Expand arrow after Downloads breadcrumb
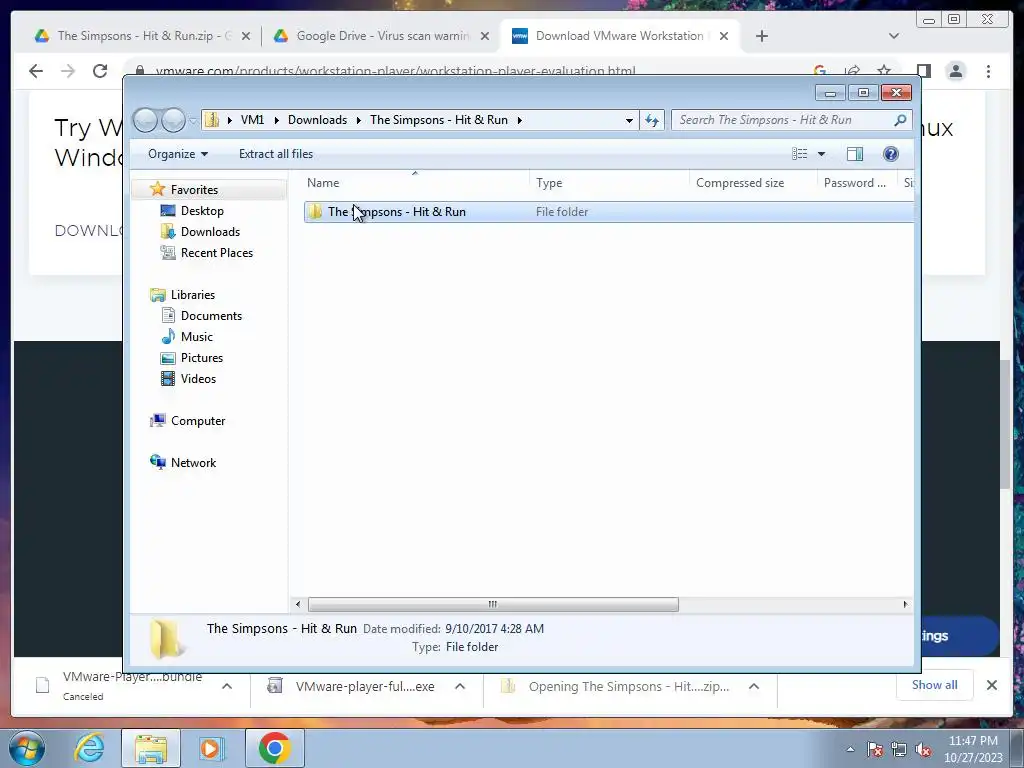 [359, 120]
